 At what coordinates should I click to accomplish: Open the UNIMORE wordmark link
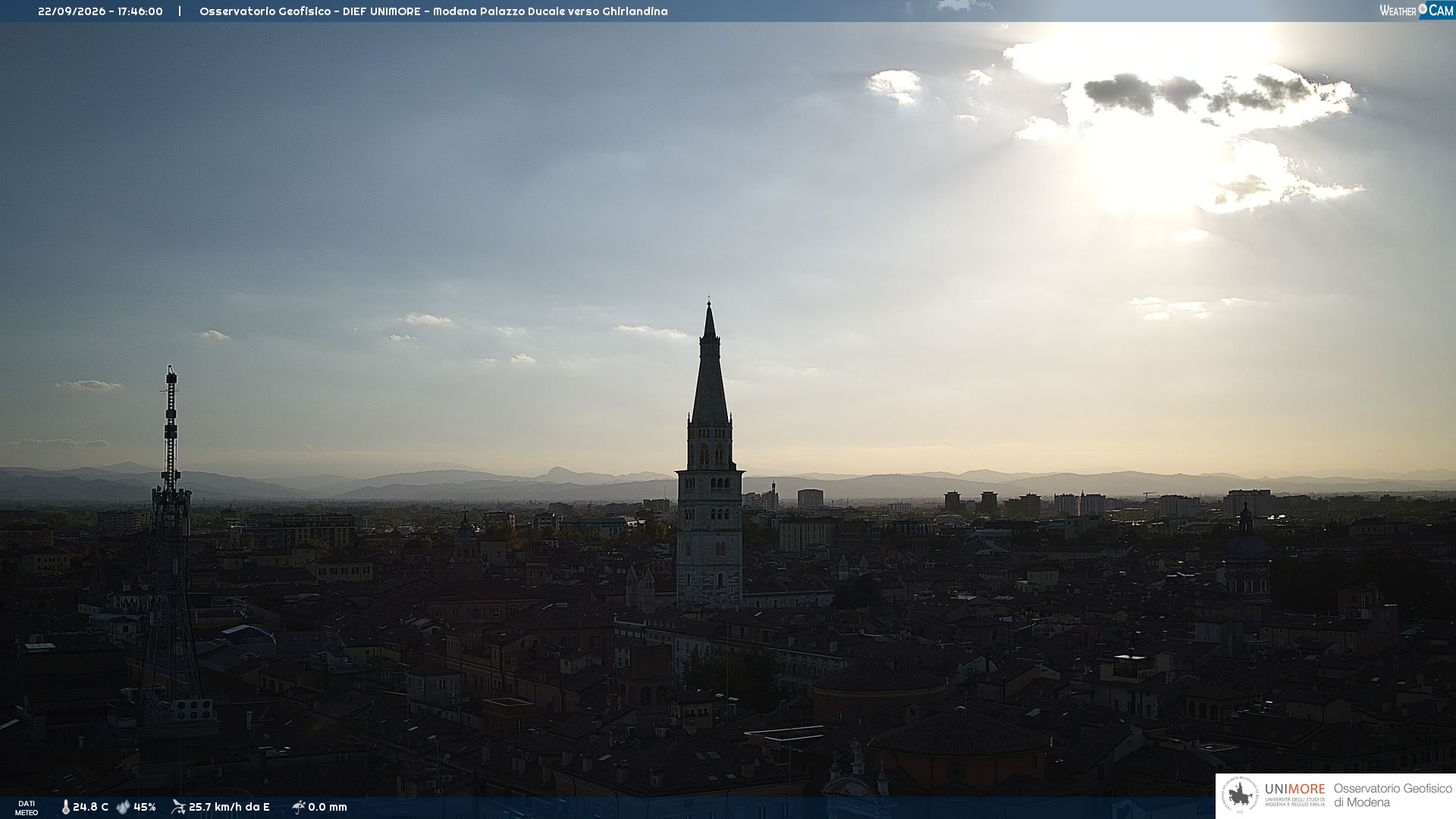pyautogui.click(x=1294, y=789)
